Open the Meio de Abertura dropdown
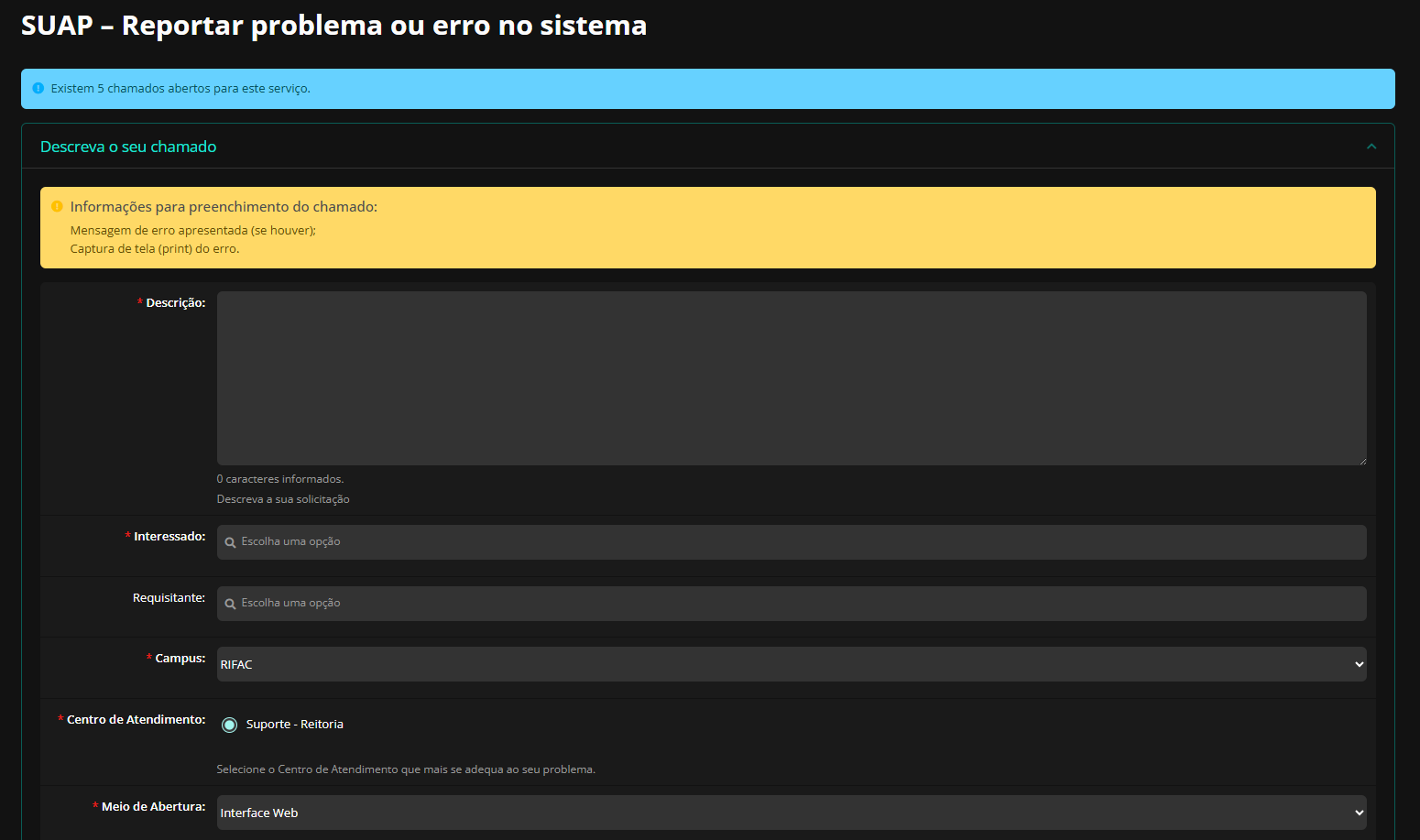Image resolution: width=1420 pixels, height=840 pixels. 791,813
